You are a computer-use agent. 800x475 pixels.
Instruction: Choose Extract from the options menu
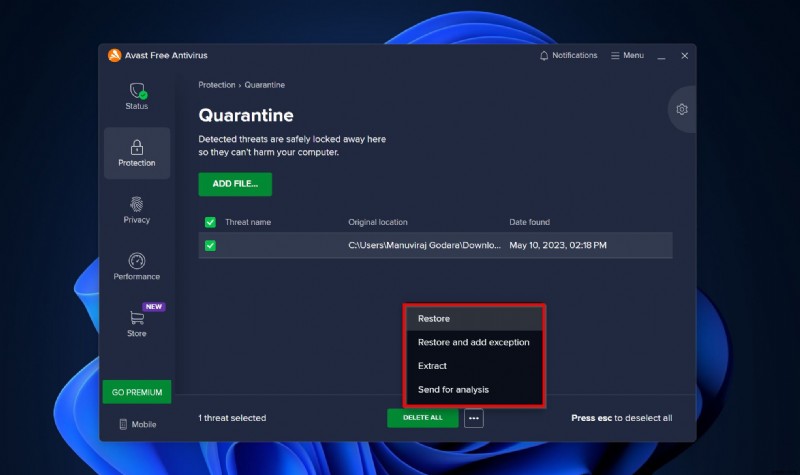click(x=474, y=366)
